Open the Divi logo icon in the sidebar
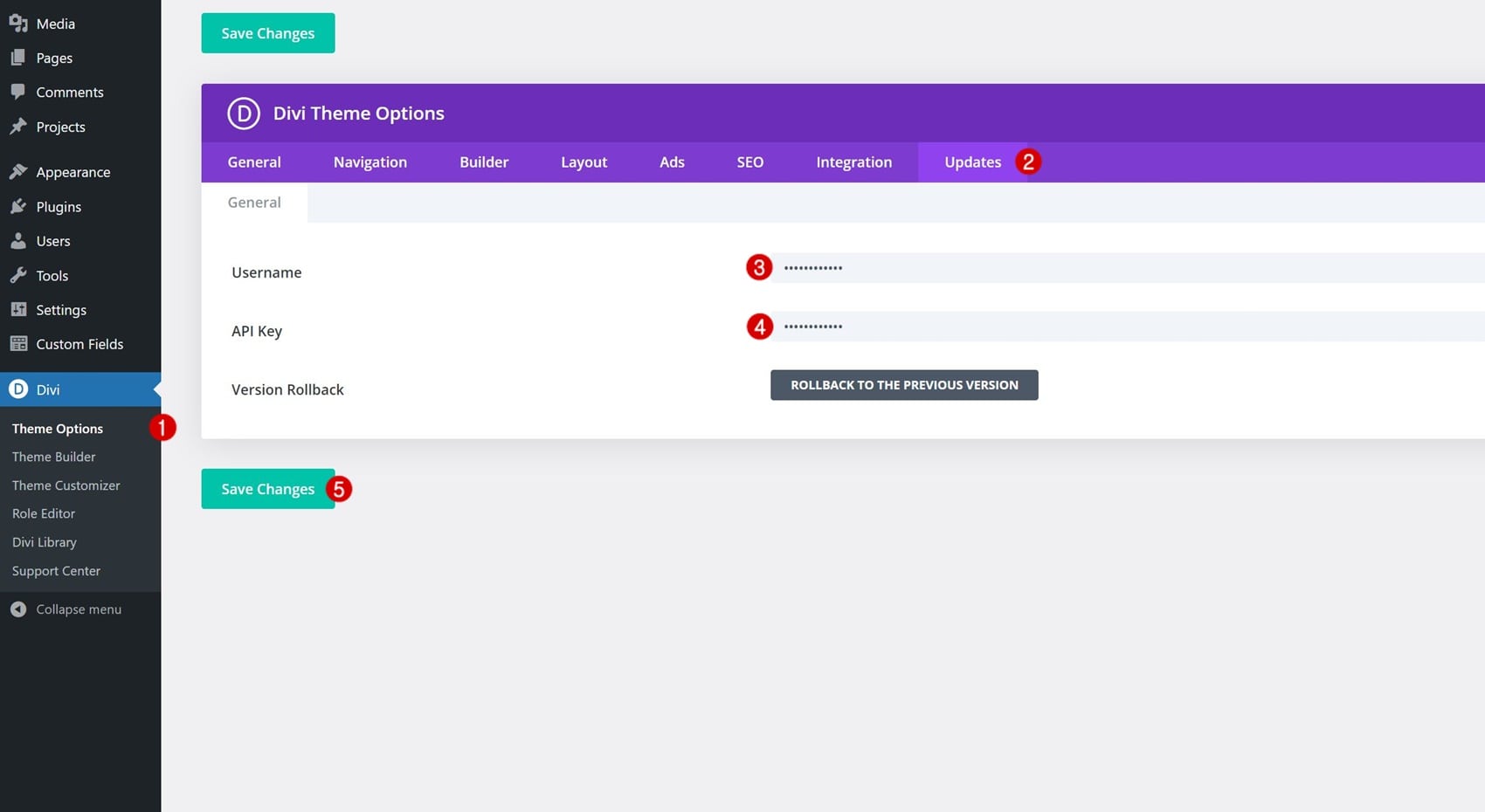The width and height of the screenshot is (1485, 812). (x=18, y=389)
